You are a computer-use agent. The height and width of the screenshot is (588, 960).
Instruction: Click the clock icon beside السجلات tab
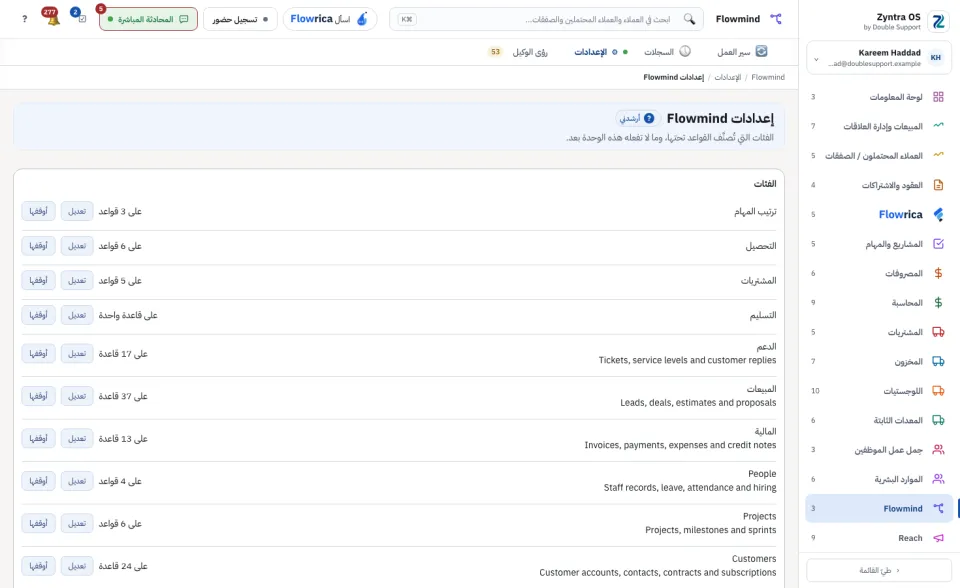click(x=685, y=51)
